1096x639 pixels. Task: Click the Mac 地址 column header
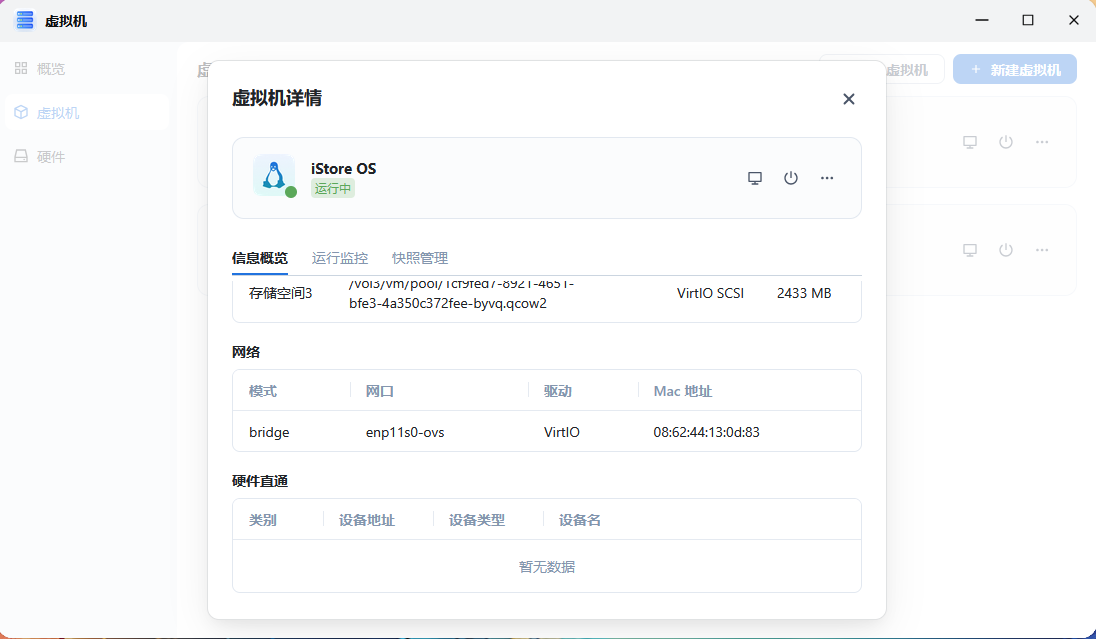point(682,391)
